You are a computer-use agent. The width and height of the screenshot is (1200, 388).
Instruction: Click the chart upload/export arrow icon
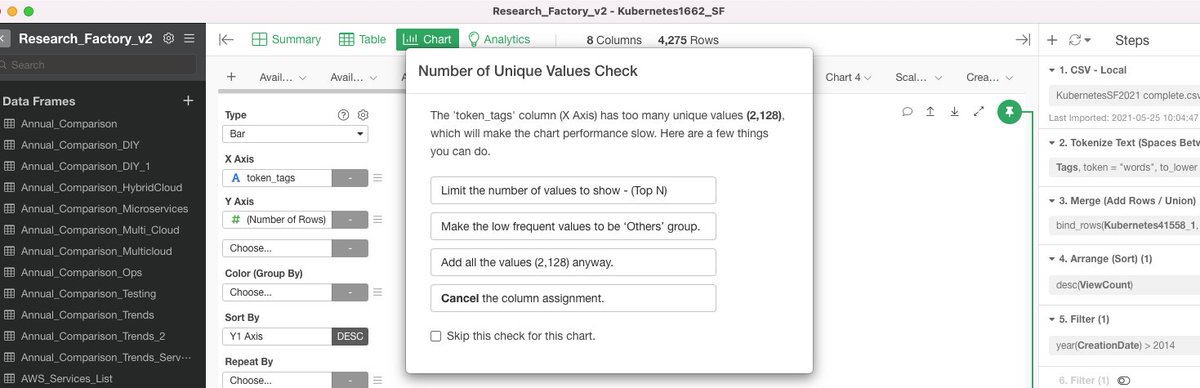click(x=931, y=112)
